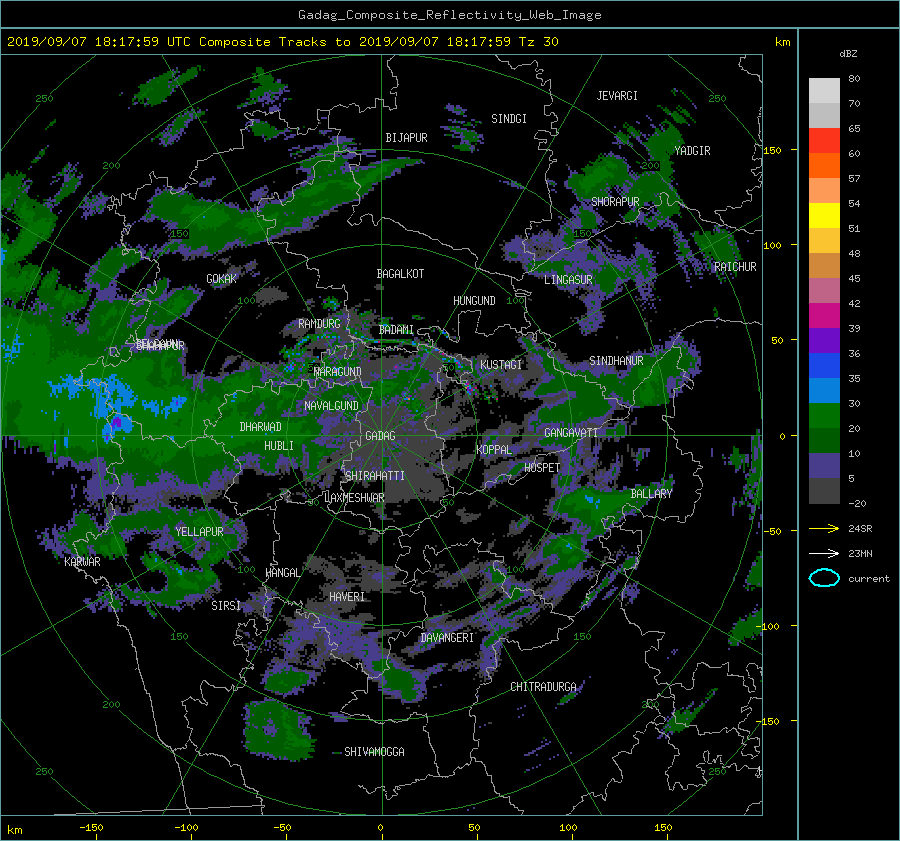Click the YELLAPUR city label
This screenshot has height=841, width=900.
pyautogui.click(x=199, y=532)
